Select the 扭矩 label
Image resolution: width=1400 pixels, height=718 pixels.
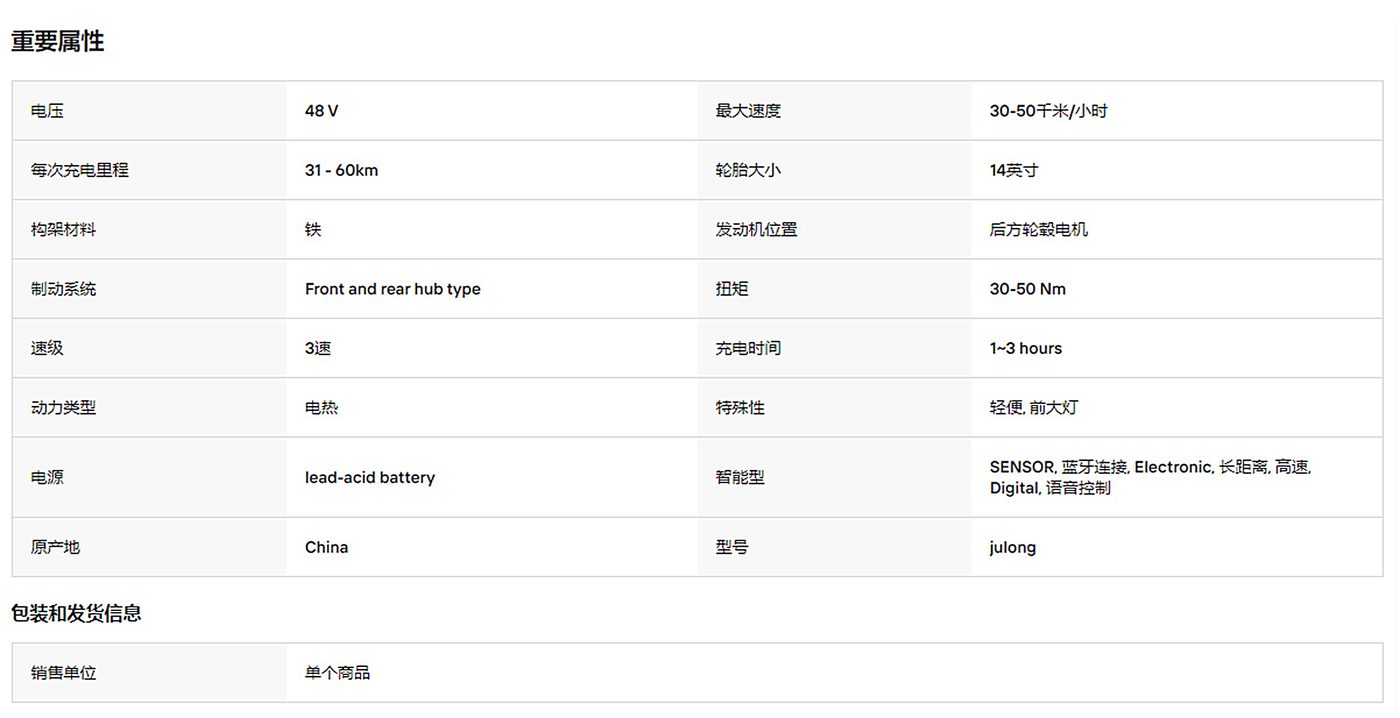pyautogui.click(x=732, y=289)
